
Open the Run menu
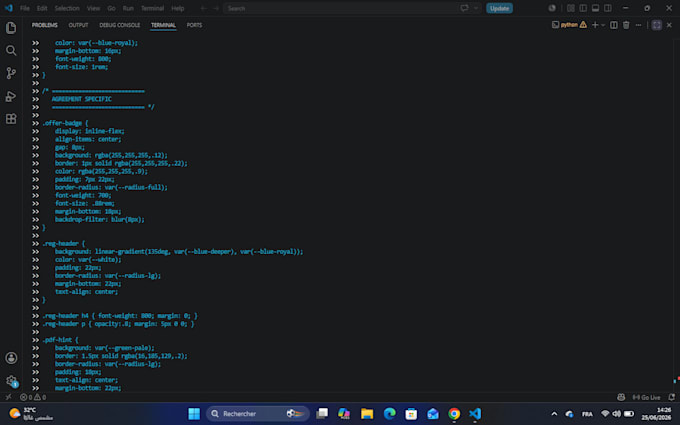pos(128,8)
